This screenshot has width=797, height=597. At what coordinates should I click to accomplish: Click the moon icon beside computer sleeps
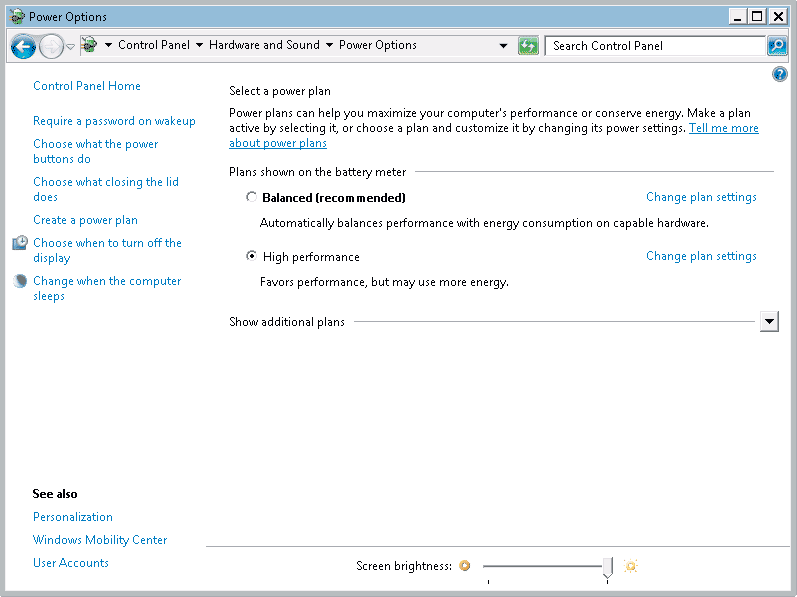[20, 281]
